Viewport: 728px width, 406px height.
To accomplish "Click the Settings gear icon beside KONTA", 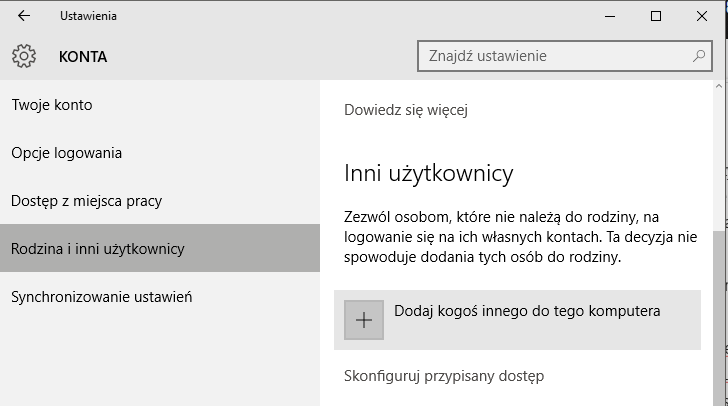I will 24,56.
